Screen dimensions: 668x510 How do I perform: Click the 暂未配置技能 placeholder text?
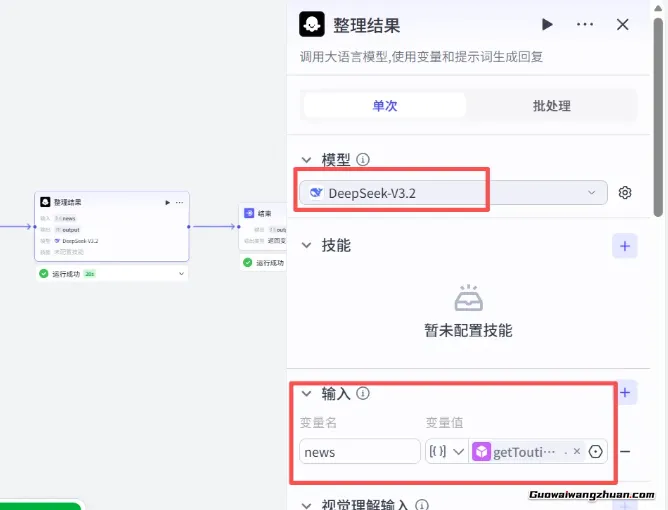coord(468,330)
